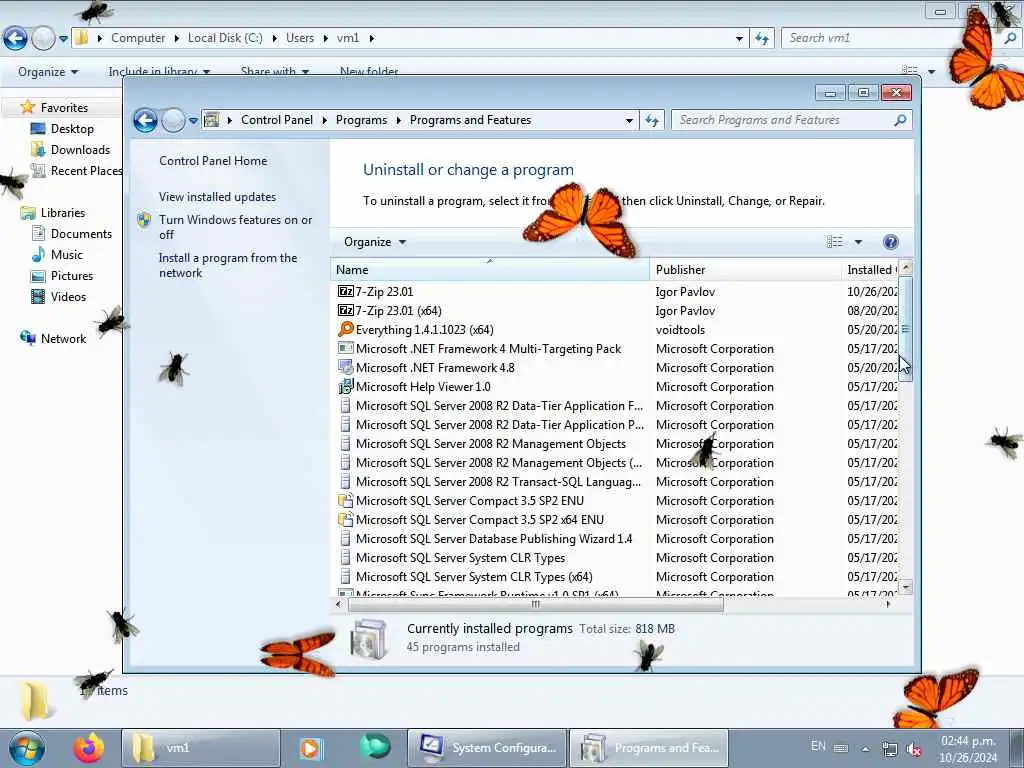1024x768 pixels.
Task: Open Videos library in Explorer sidebar
Action: pyautogui.click(x=68, y=296)
